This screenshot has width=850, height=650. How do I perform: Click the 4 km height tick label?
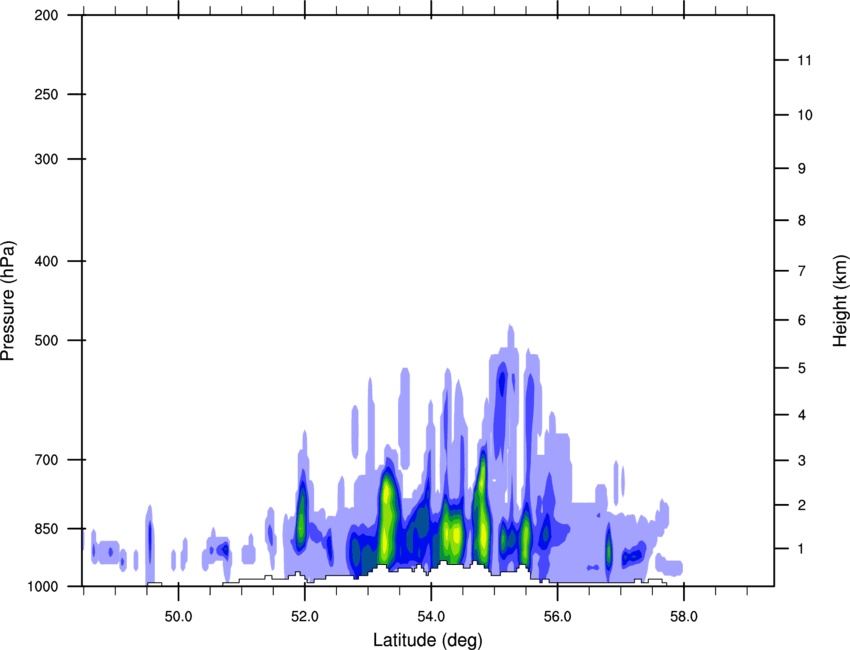[x=802, y=415]
